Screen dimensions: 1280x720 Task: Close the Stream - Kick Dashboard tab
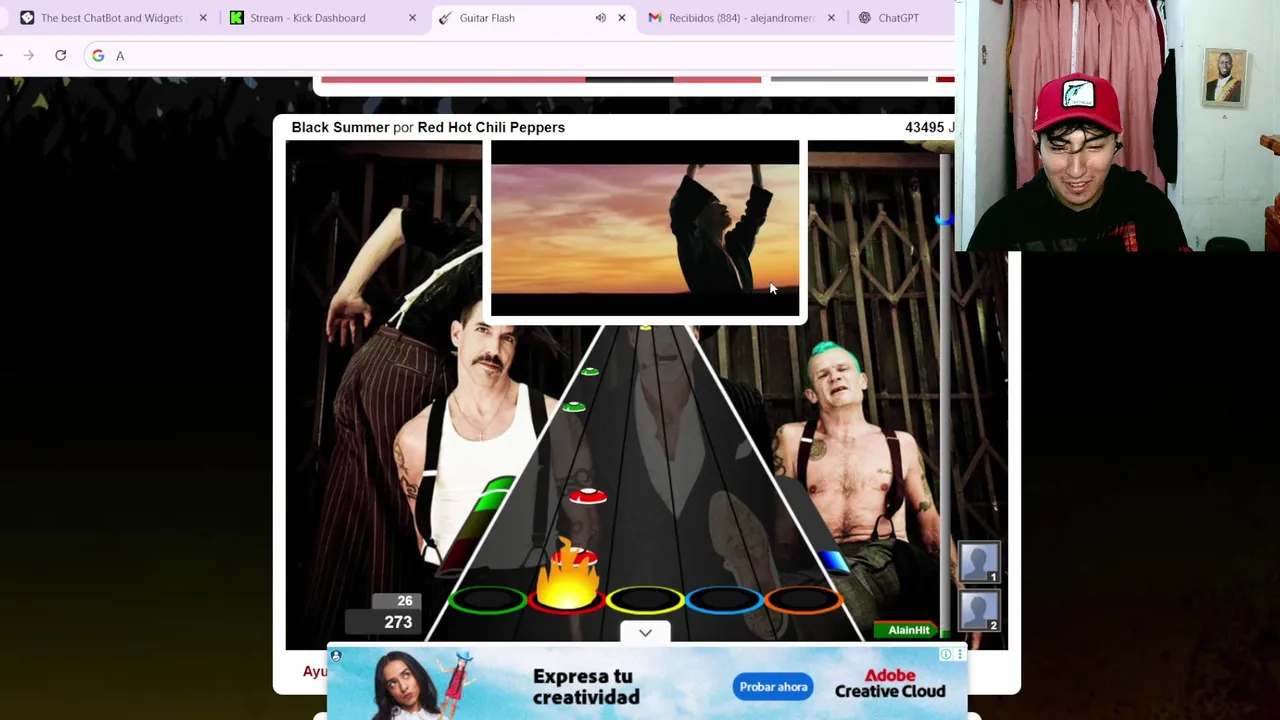coord(412,18)
